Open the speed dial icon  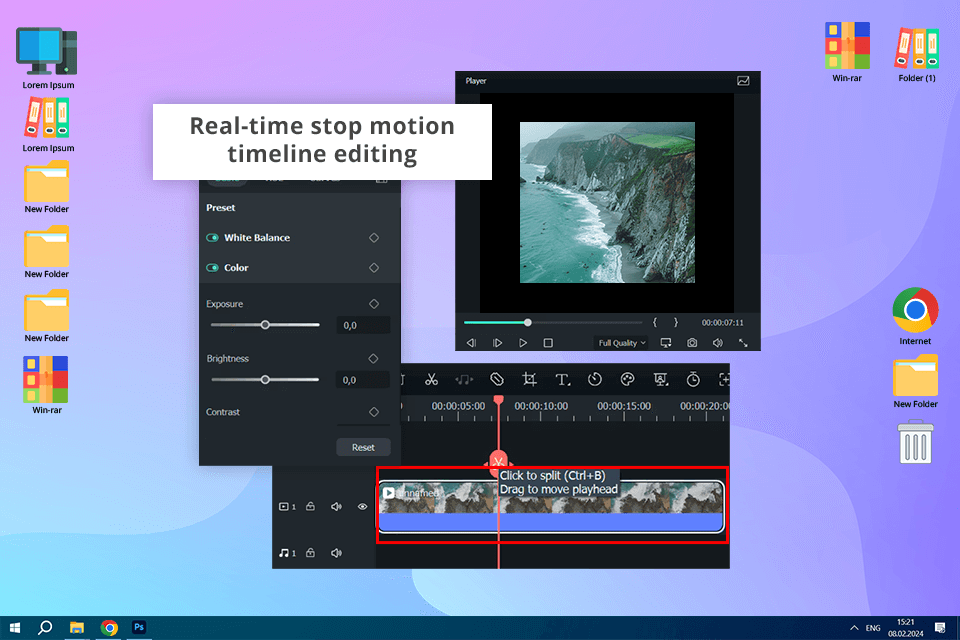(x=595, y=380)
